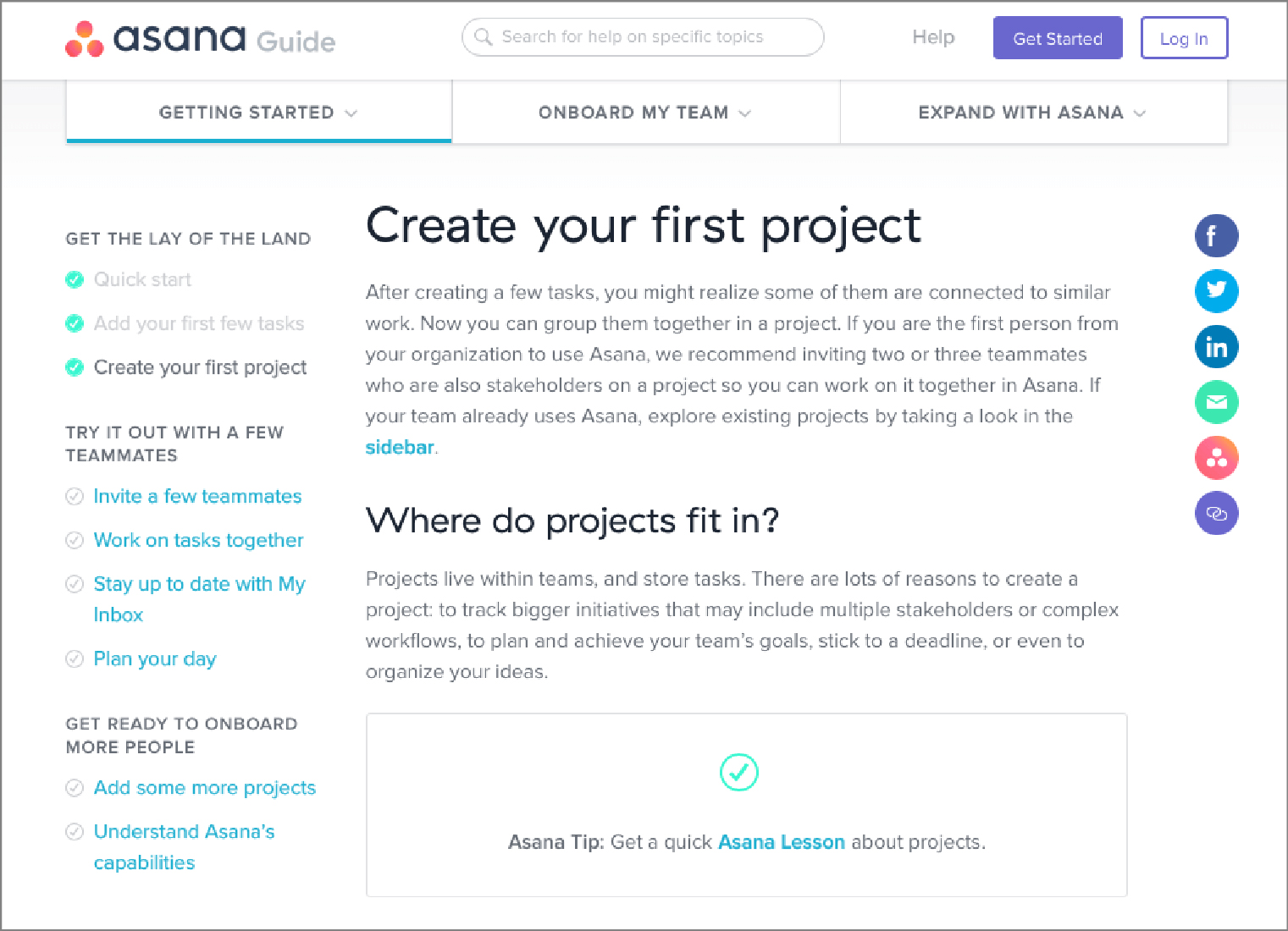Click the purple link-share icon
1288x931 pixels.
(x=1216, y=513)
